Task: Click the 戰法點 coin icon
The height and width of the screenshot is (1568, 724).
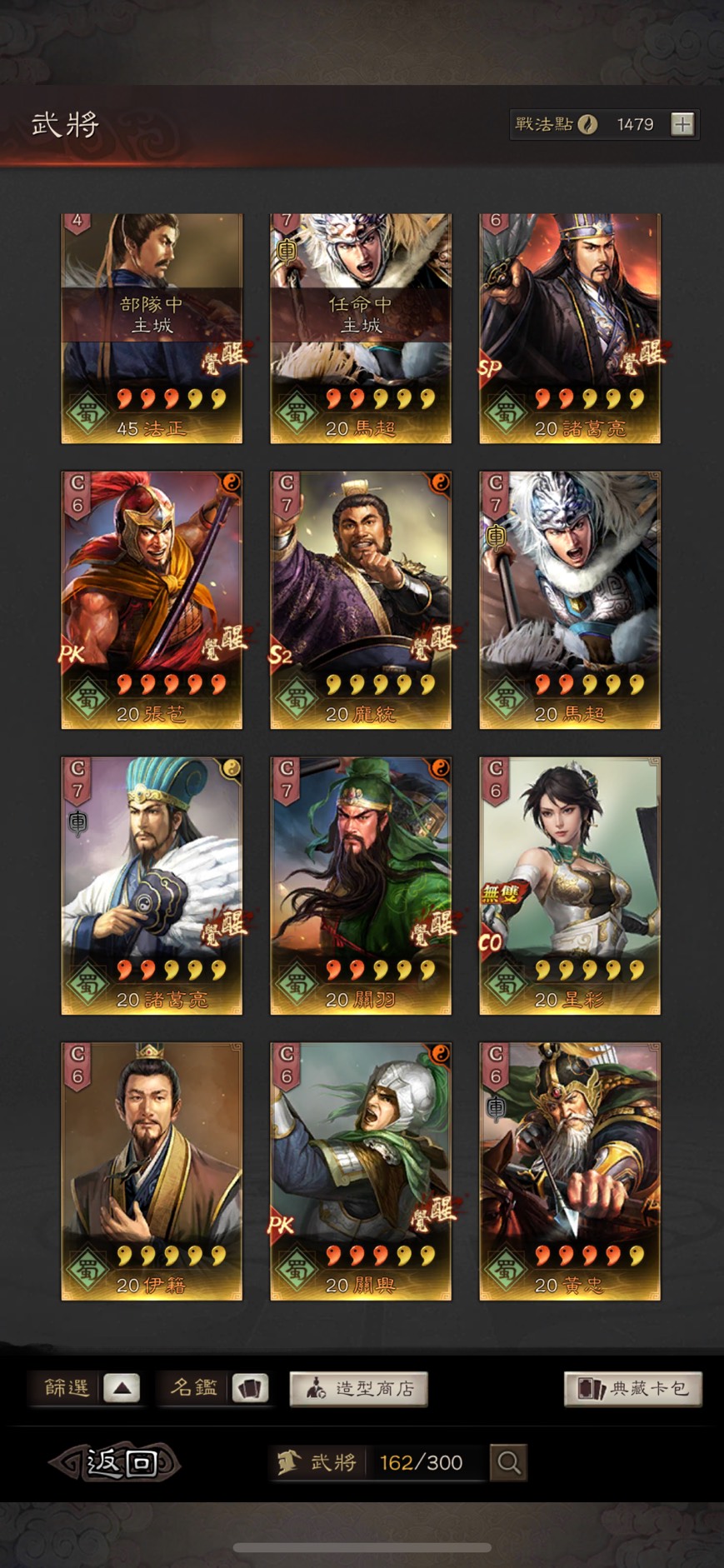Action: pos(587,125)
